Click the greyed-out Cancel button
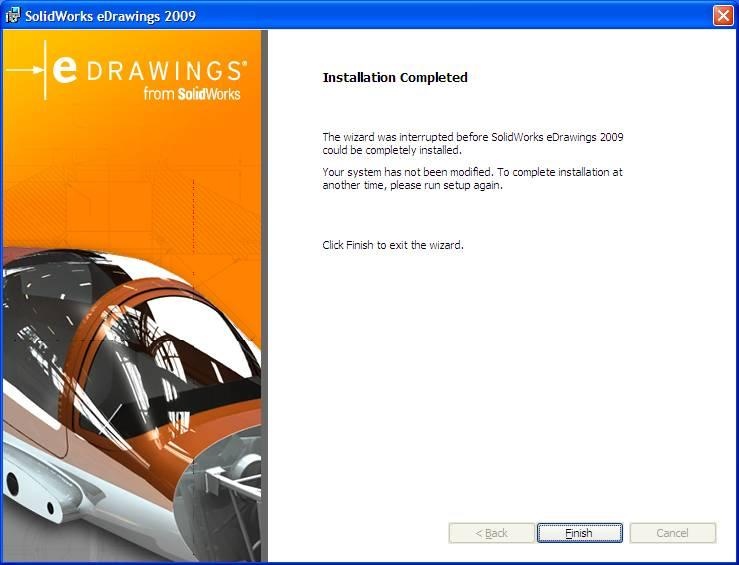 [x=673, y=533]
